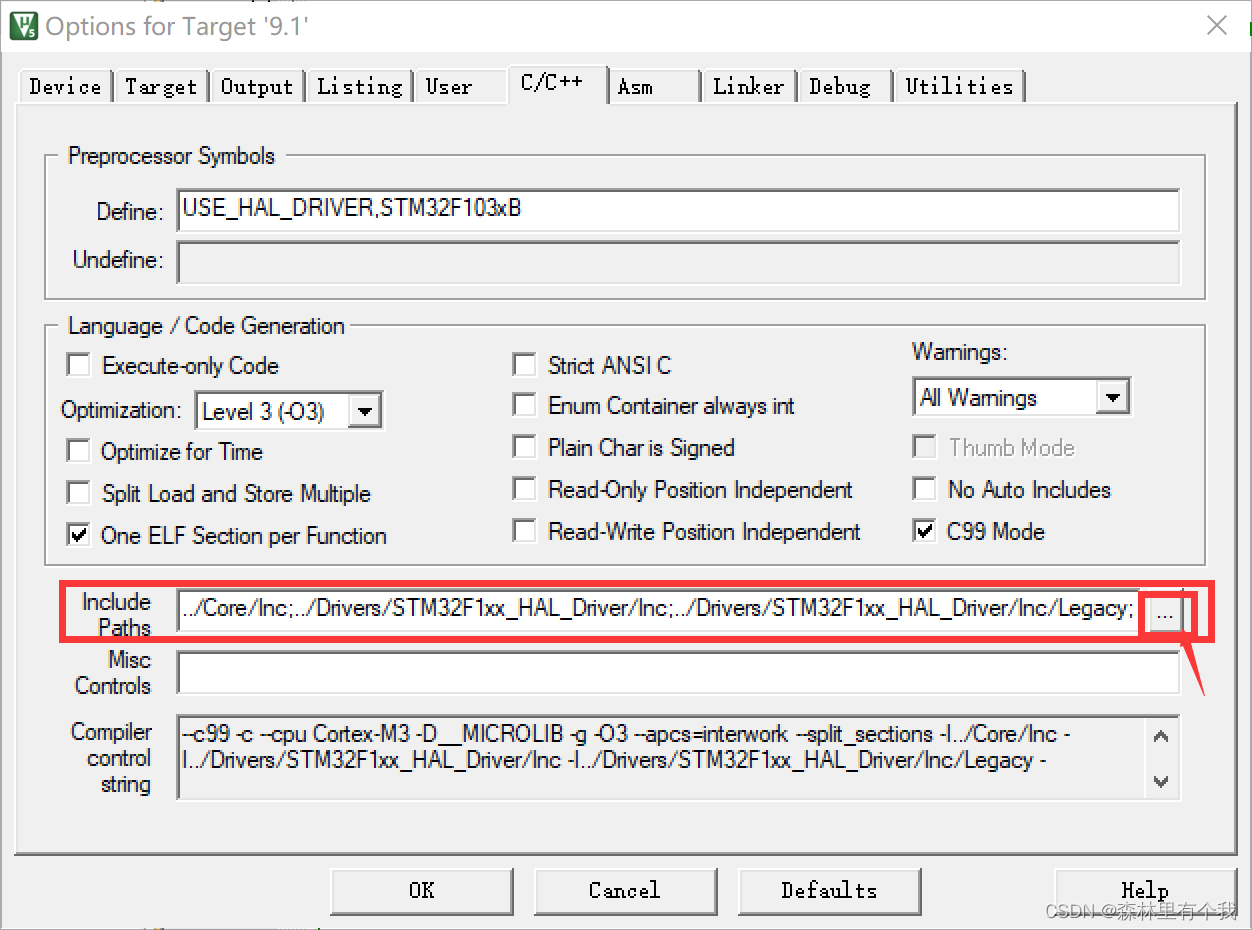Switch to the Device tab
Image resolution: width=1252 pixels, height=930 pixels.
(x=65, y=87)
